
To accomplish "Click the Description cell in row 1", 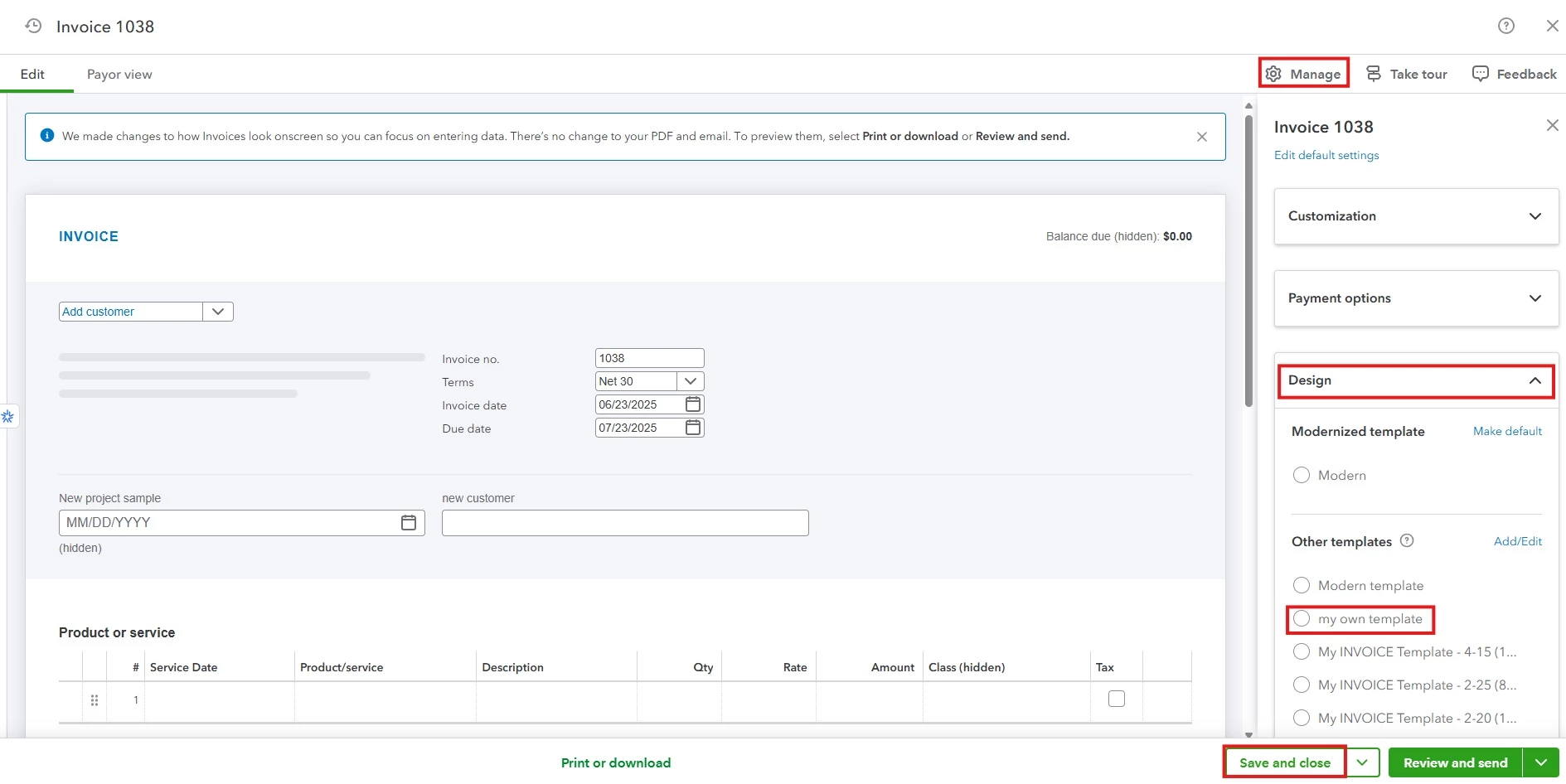I will click(x=556, y=700).
